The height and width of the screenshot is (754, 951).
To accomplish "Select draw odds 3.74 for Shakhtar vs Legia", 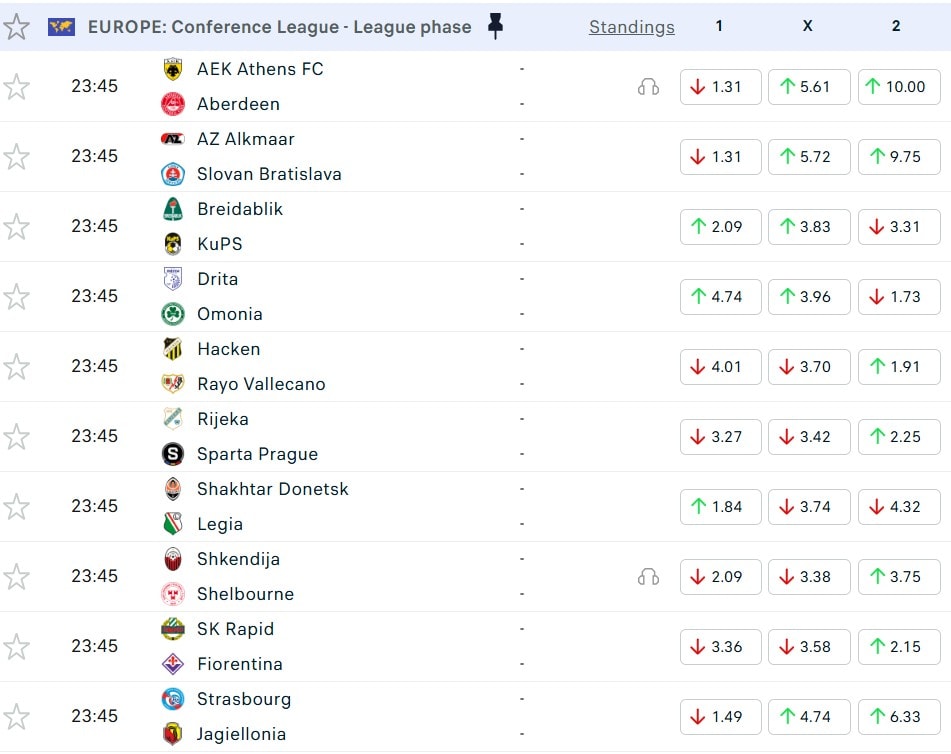I will coord(808,507).
